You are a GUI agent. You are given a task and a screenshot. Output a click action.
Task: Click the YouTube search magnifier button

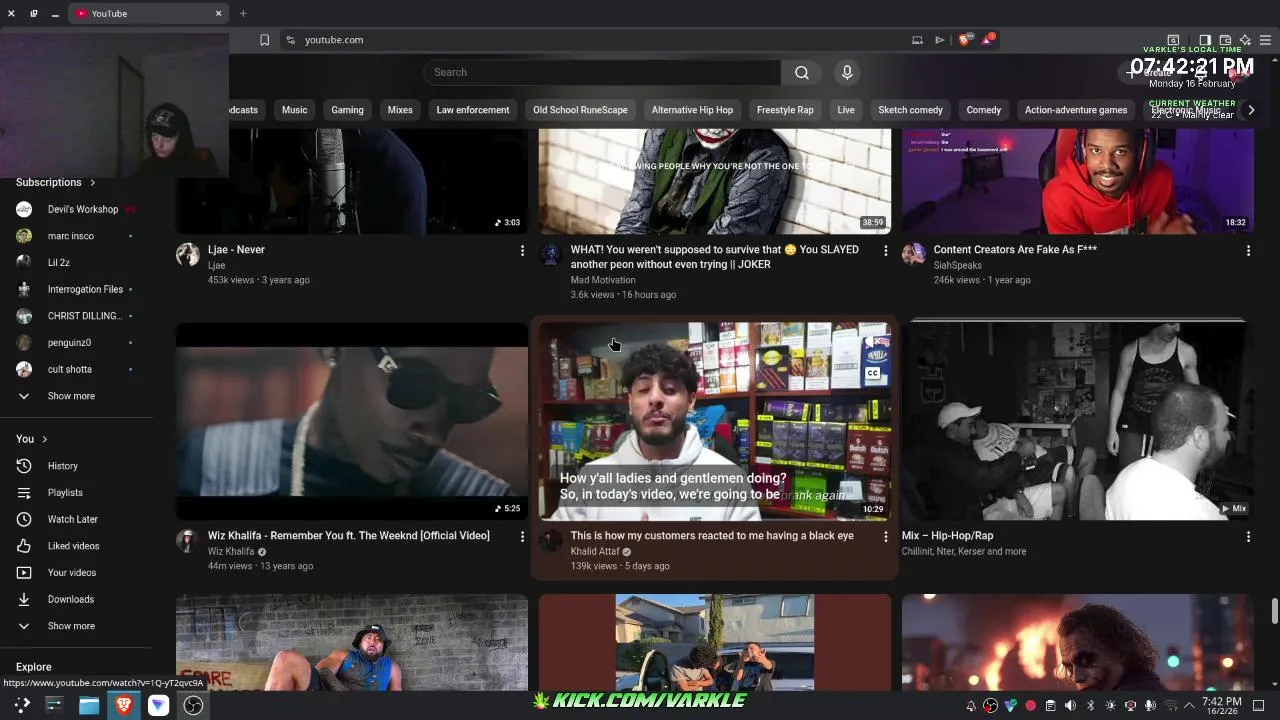[802, 72]
